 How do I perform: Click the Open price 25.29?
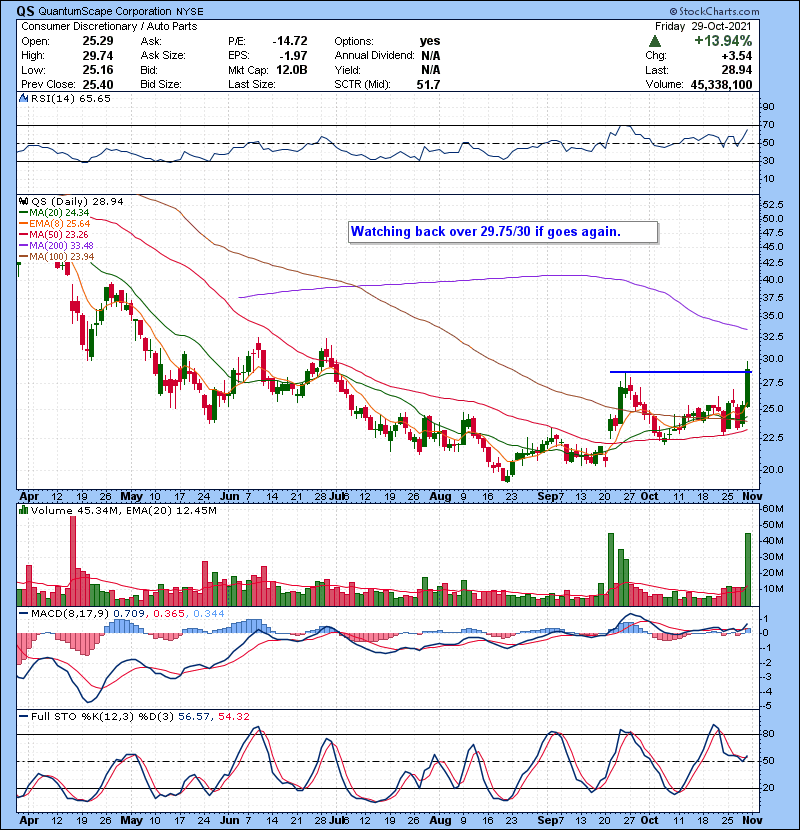[98, 41]
